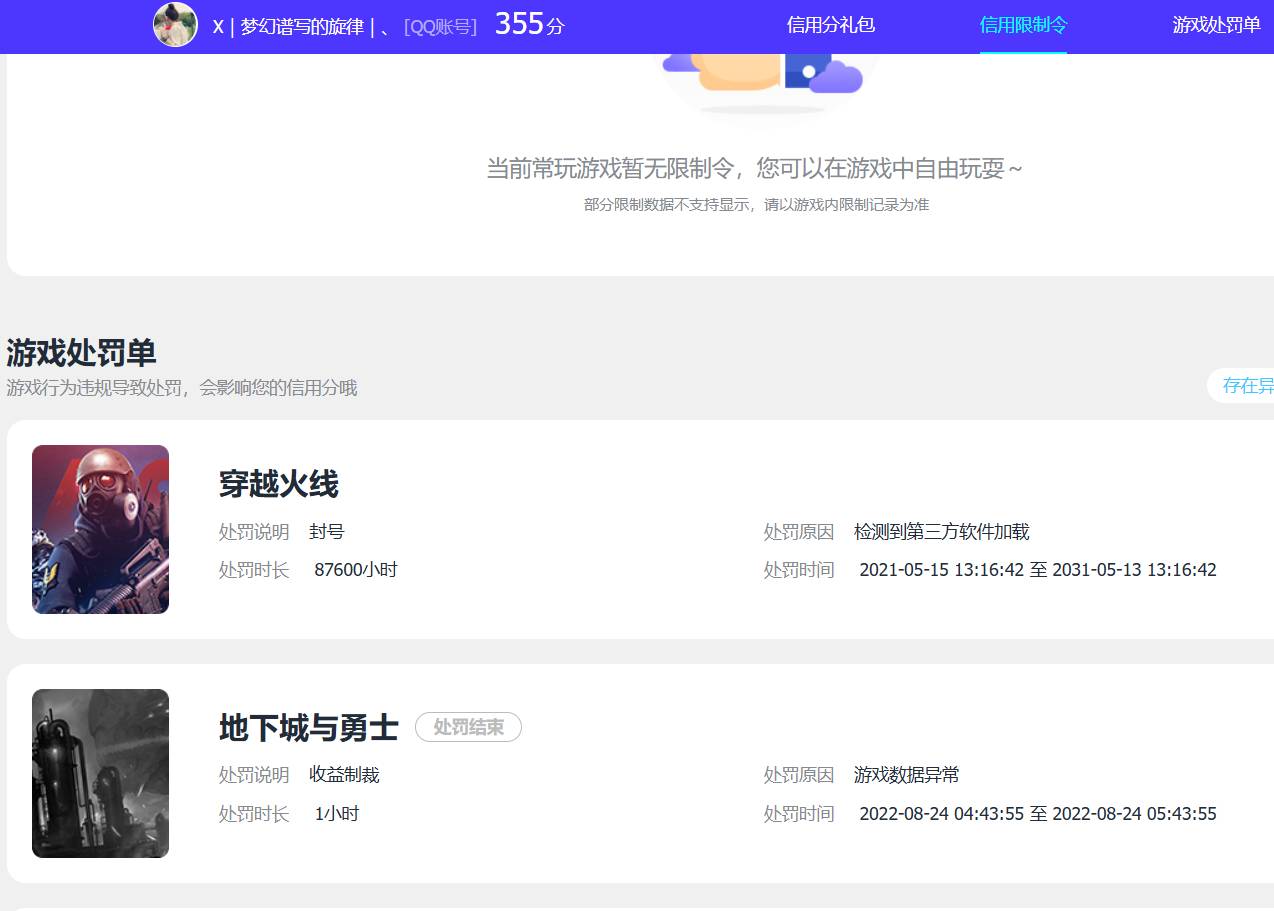Screen dimensions: 1274x911
Task: Click the QQ账号 account type label
Action: [x=440, y=26]
